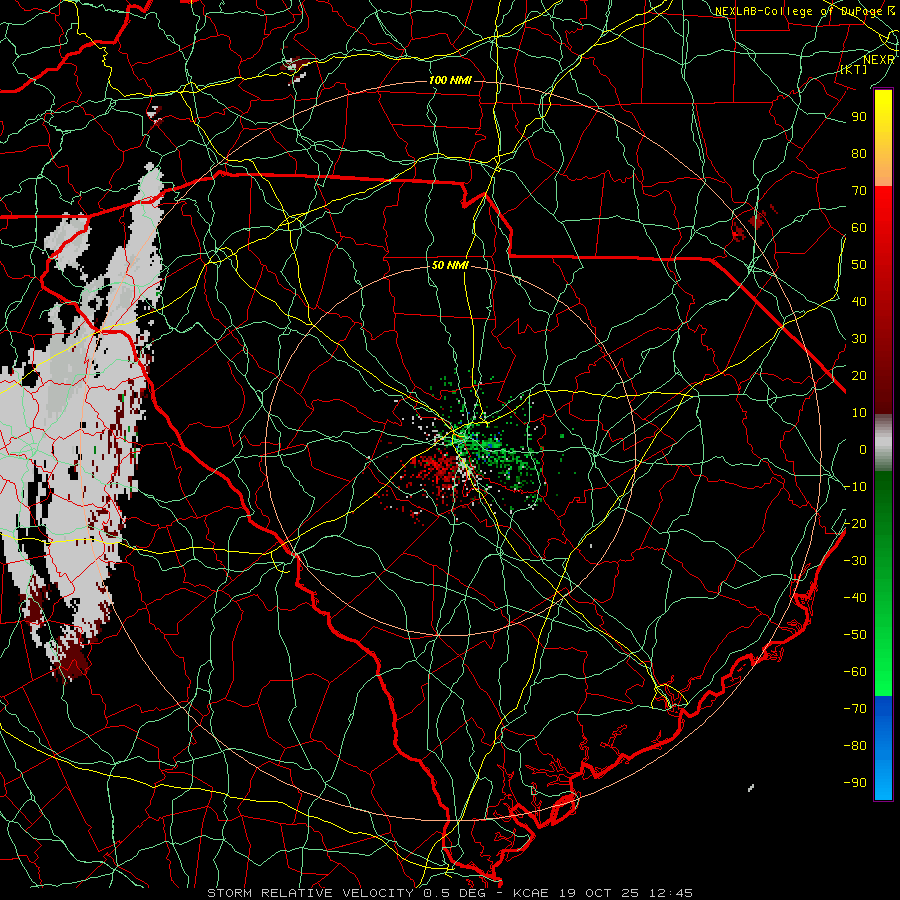
Task: Click the 60 label on velocity scale
Action: (x=859, y=227)
